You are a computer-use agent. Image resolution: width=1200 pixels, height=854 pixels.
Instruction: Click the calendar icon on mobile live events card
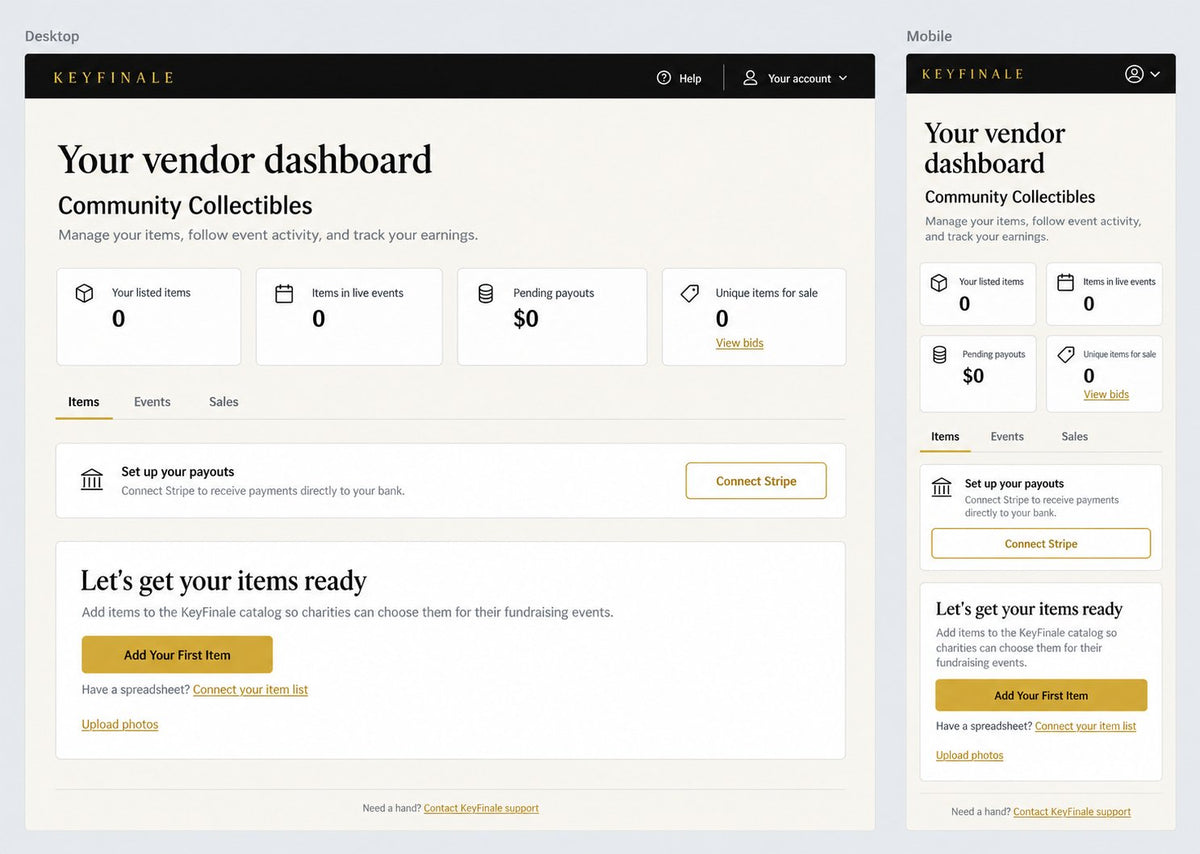[1065, 282]
